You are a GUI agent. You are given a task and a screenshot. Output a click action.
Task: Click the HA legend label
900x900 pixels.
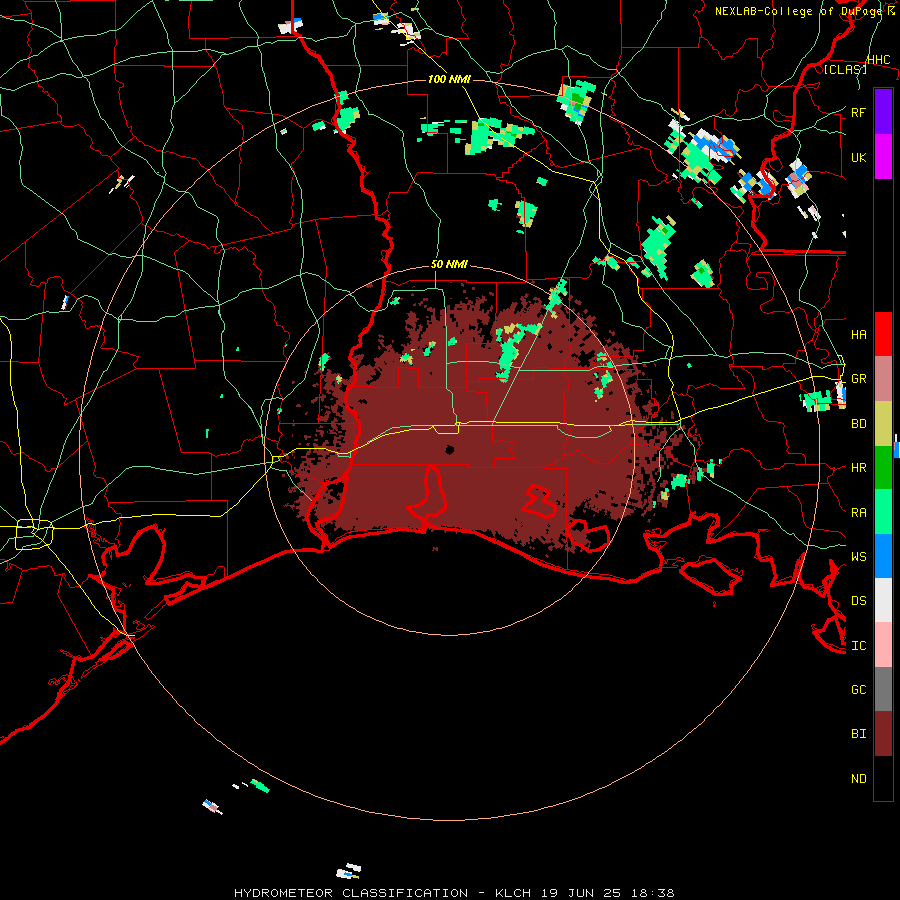(858, 334)
